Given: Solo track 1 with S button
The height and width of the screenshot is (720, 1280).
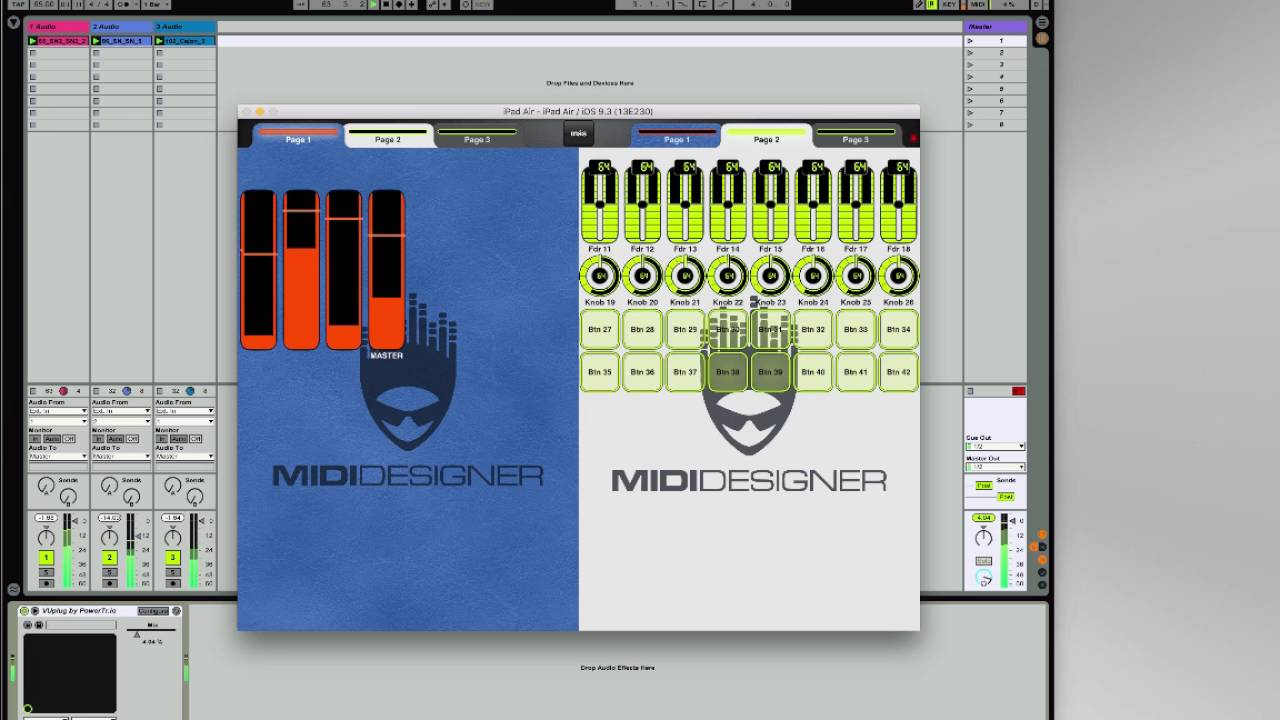Looking at the screenshot, I should click(x=46, y=572).
